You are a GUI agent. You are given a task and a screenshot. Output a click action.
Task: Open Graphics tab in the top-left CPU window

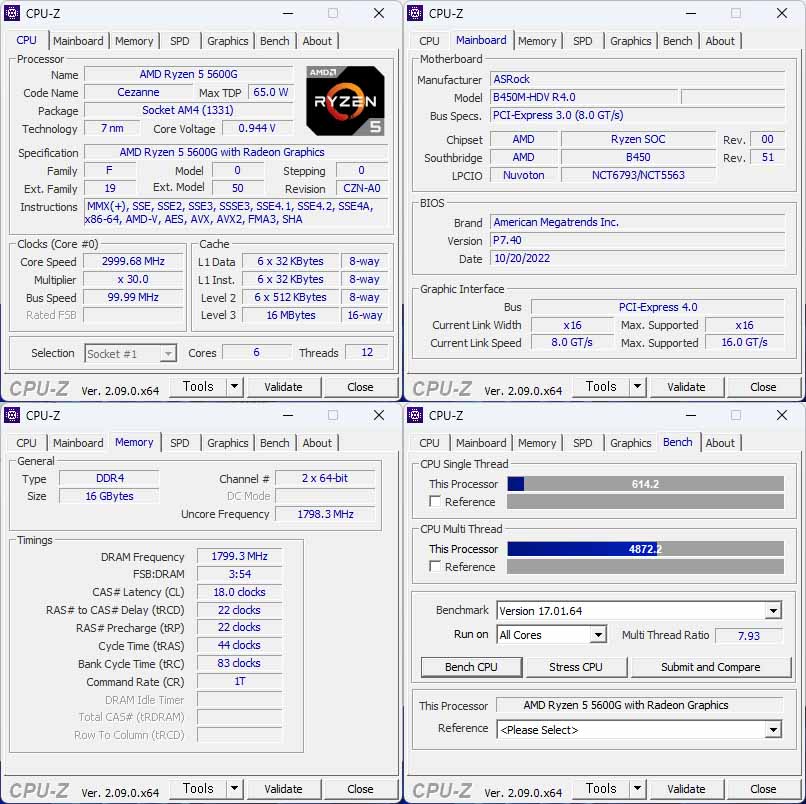(227, 41)
